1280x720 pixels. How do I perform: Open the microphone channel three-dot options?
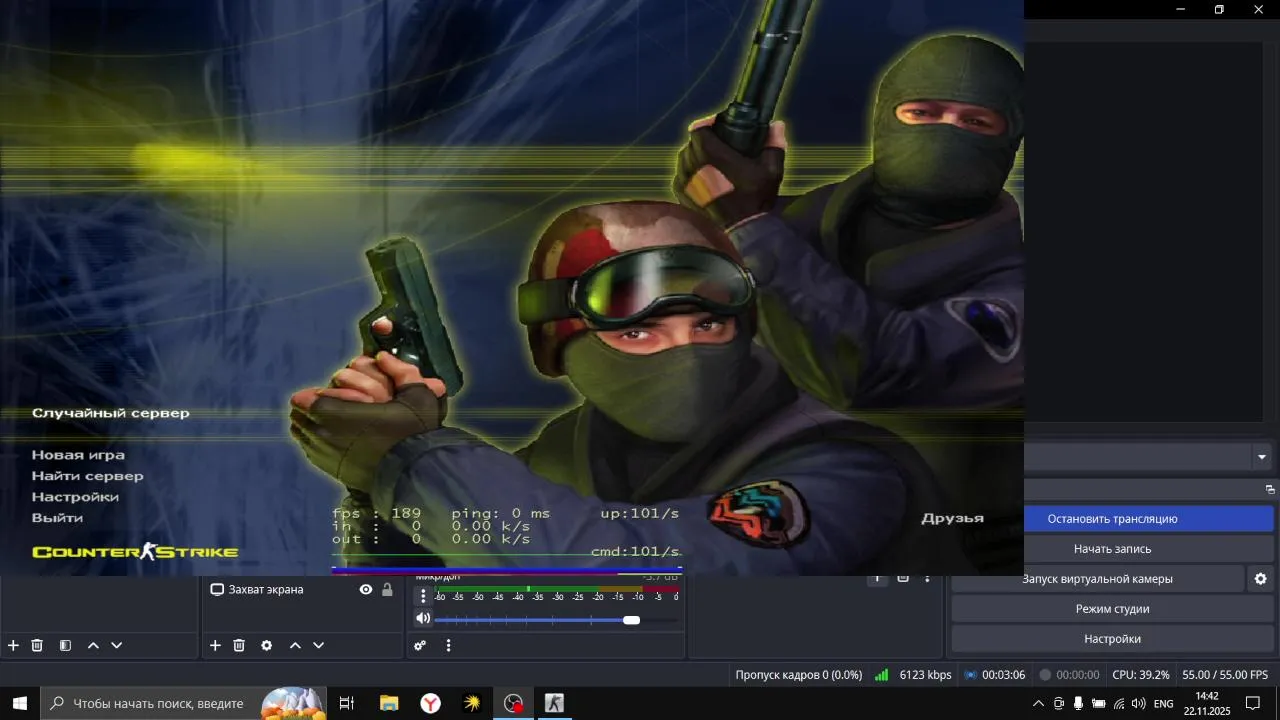[423, 596]
